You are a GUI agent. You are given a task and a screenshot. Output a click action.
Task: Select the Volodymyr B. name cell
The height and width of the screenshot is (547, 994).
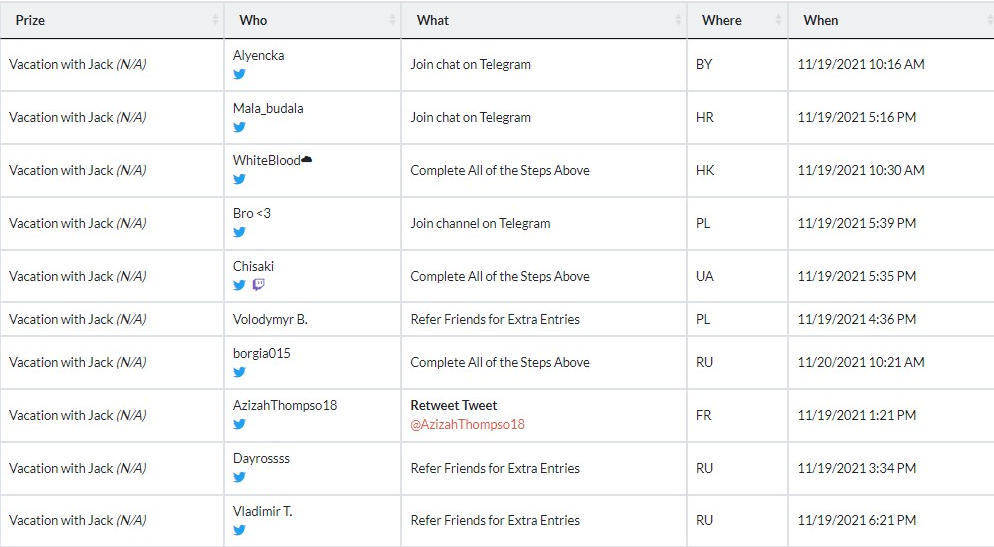[x=270, y=319]
